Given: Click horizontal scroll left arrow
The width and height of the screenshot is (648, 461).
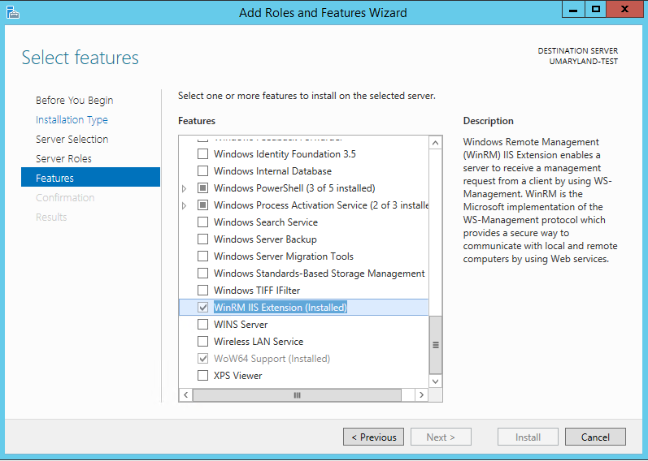Looking at the screenshot, I should tap(186, 395).
